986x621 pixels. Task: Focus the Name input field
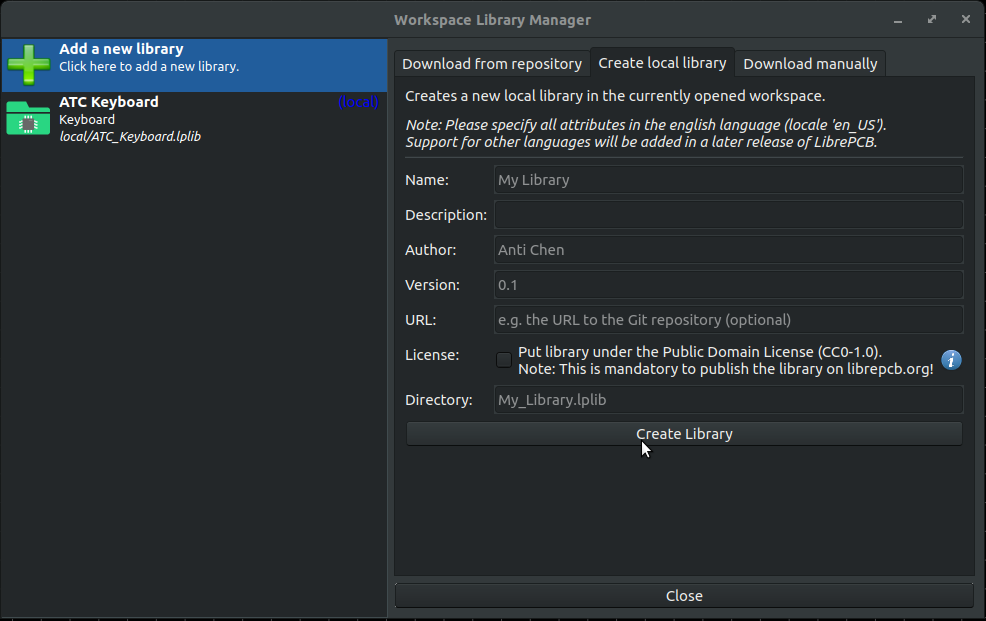(728, 180)
